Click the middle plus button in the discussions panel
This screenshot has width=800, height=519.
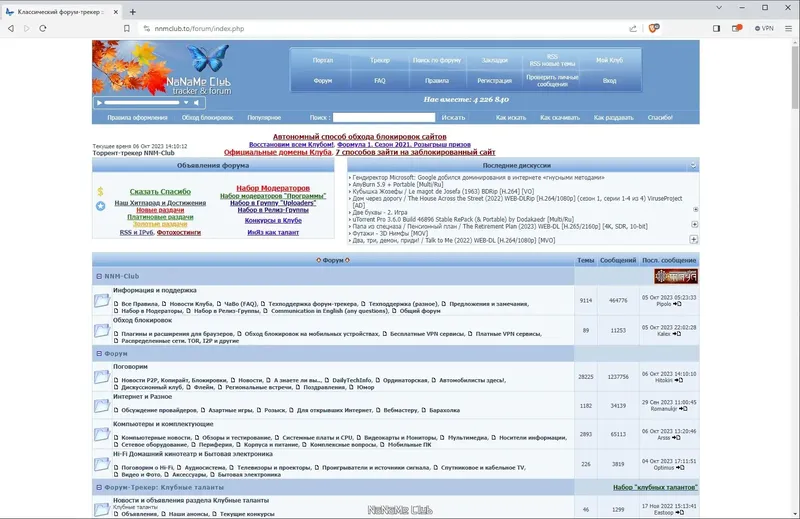pos(694,225)
